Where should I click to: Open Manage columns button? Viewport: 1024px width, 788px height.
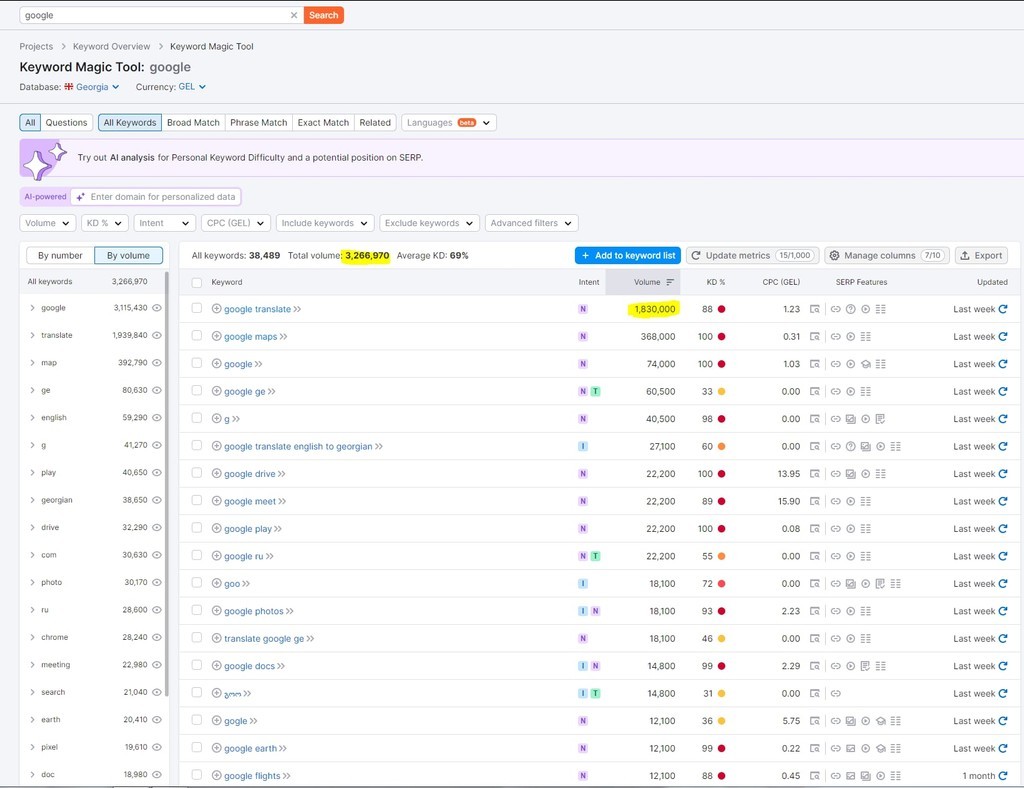[x=885, y=255]
